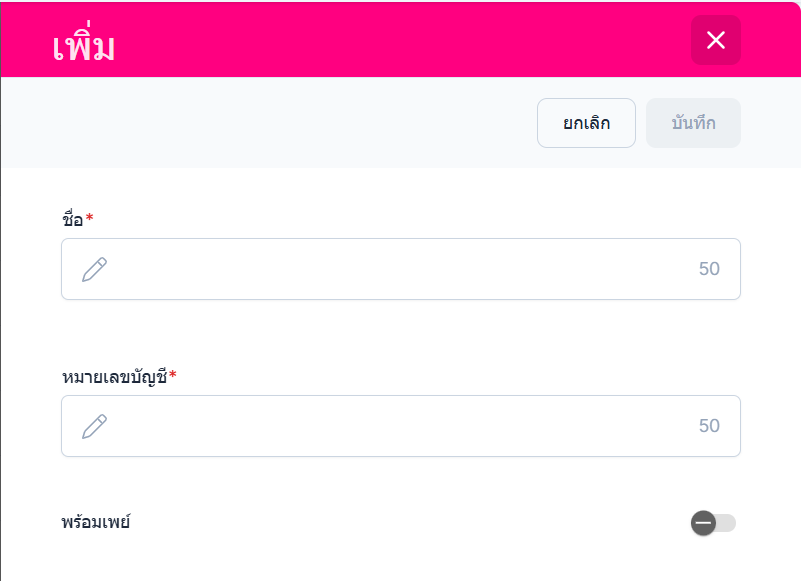Enable the พร้อมเพย์ switch
Viewport: 801px width, 581px height.
[713, 523]
